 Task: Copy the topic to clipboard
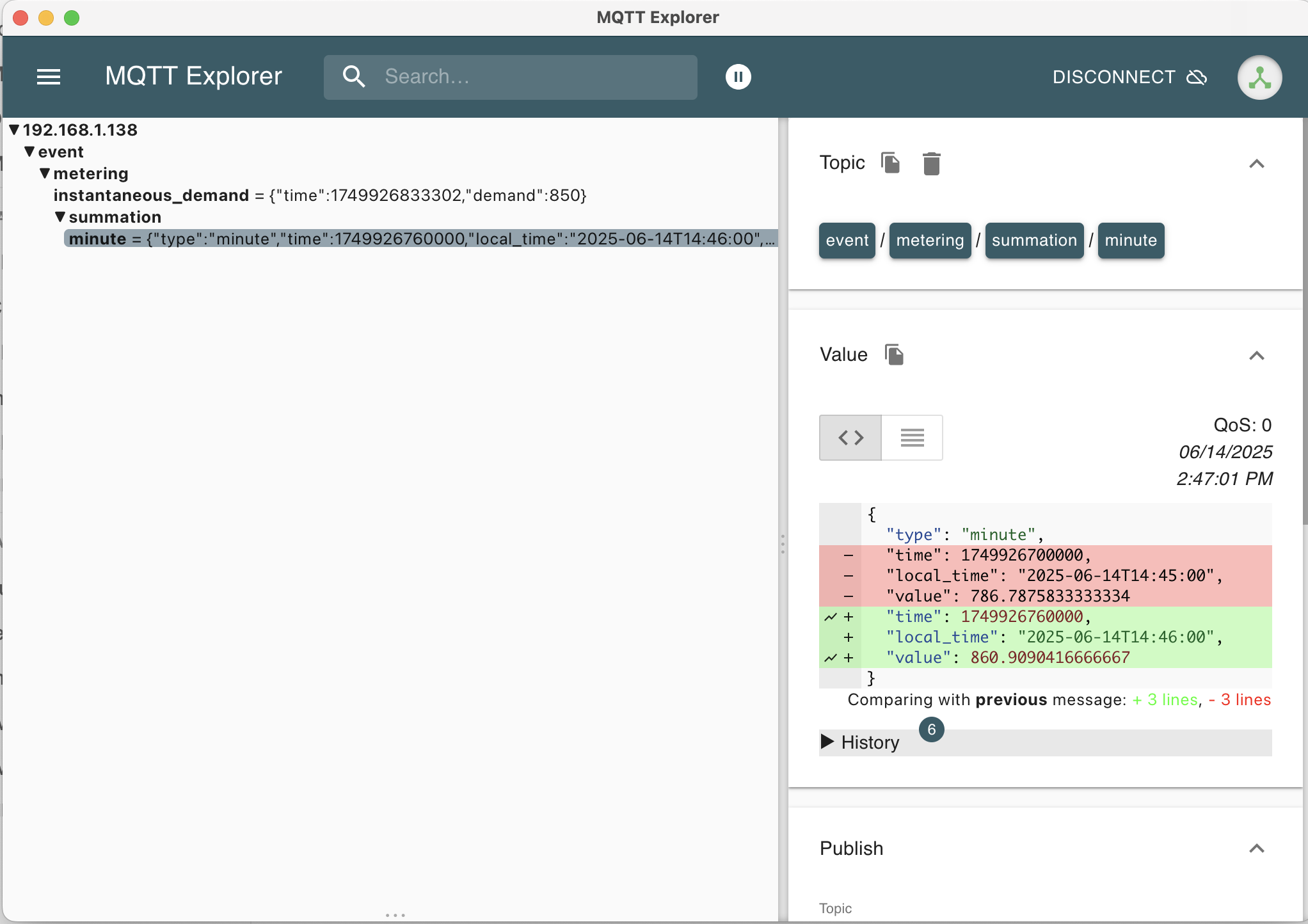pyautogui.click(x=890, y=163)
